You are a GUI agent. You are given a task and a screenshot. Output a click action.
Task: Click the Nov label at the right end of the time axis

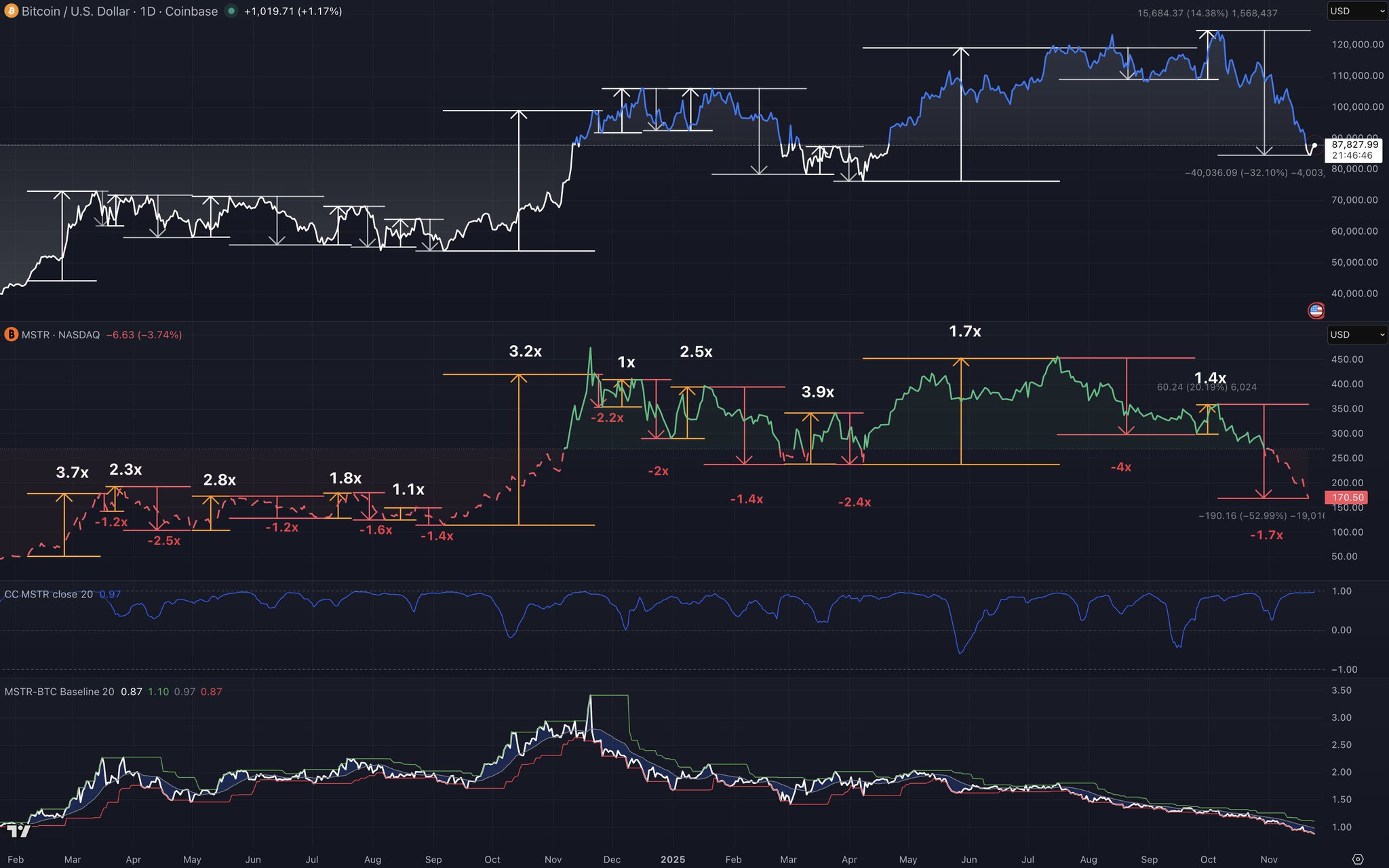click(x=1268, y=859)
